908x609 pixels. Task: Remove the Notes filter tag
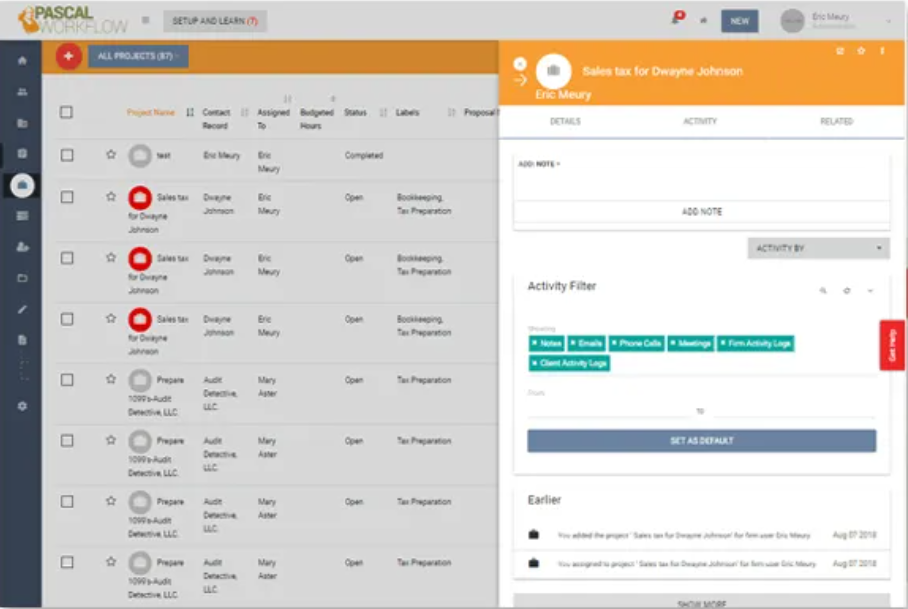click(x=534, y=343)
